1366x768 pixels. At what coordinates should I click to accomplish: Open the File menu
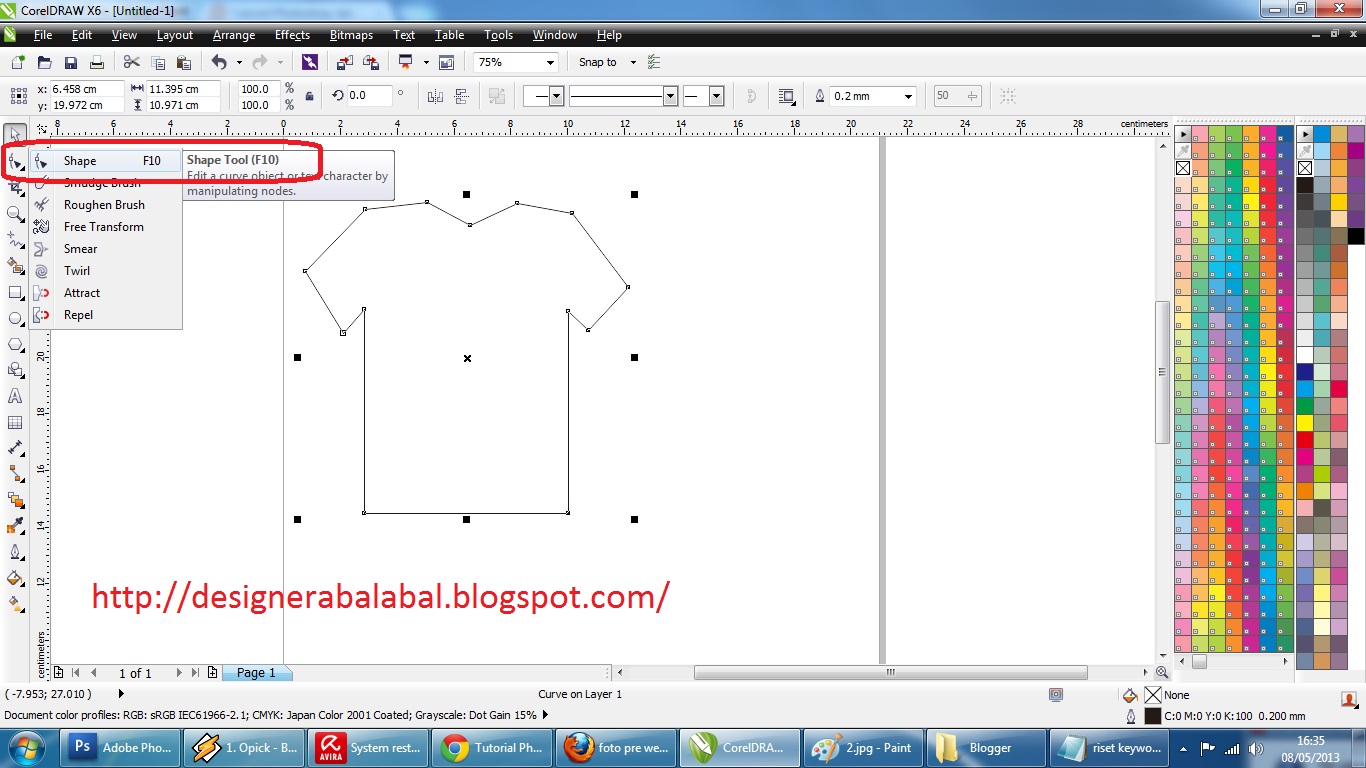[43, 35]
